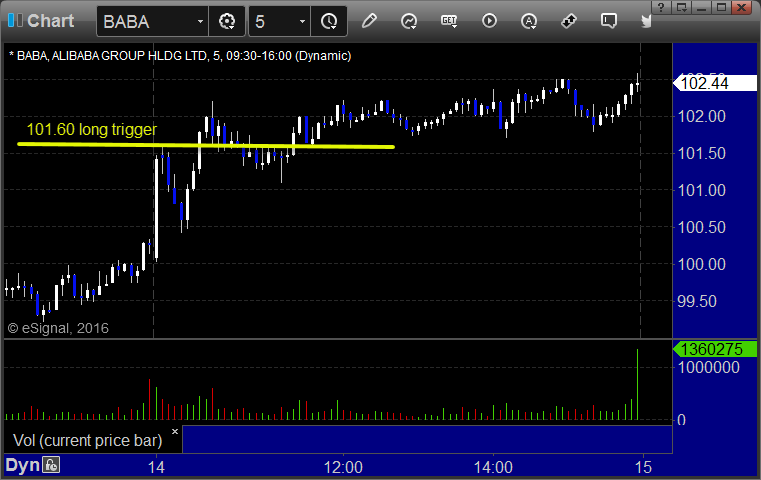This screenshot has width=761, height=480.
Task: Click the chart title BABA, ALIBABA GROUP text
Action: (x=180, y=56)
